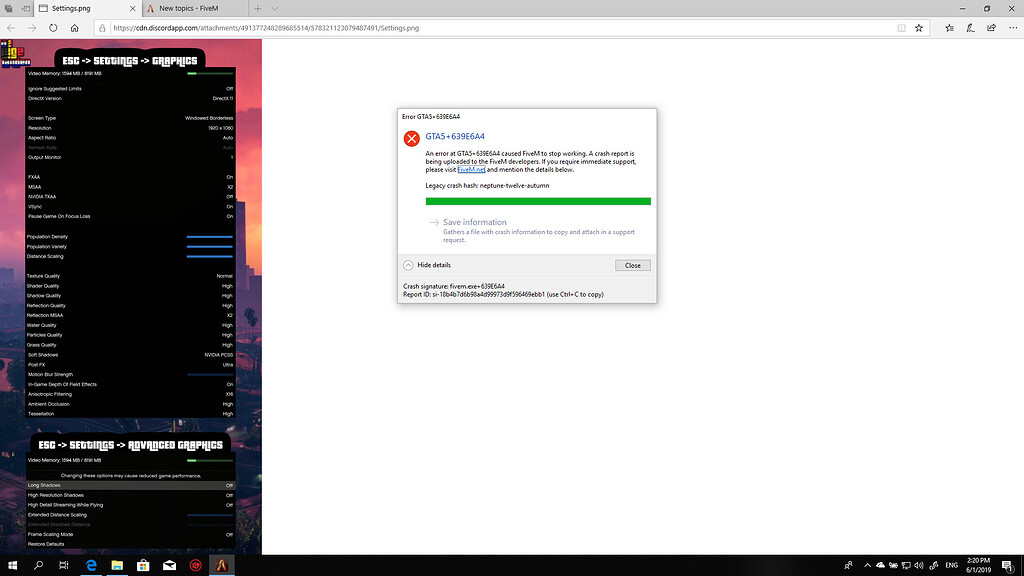The width and height of the screenshot is (1024, 576).
Task: Click the Population Density slider
Action: tap(210, 236)
